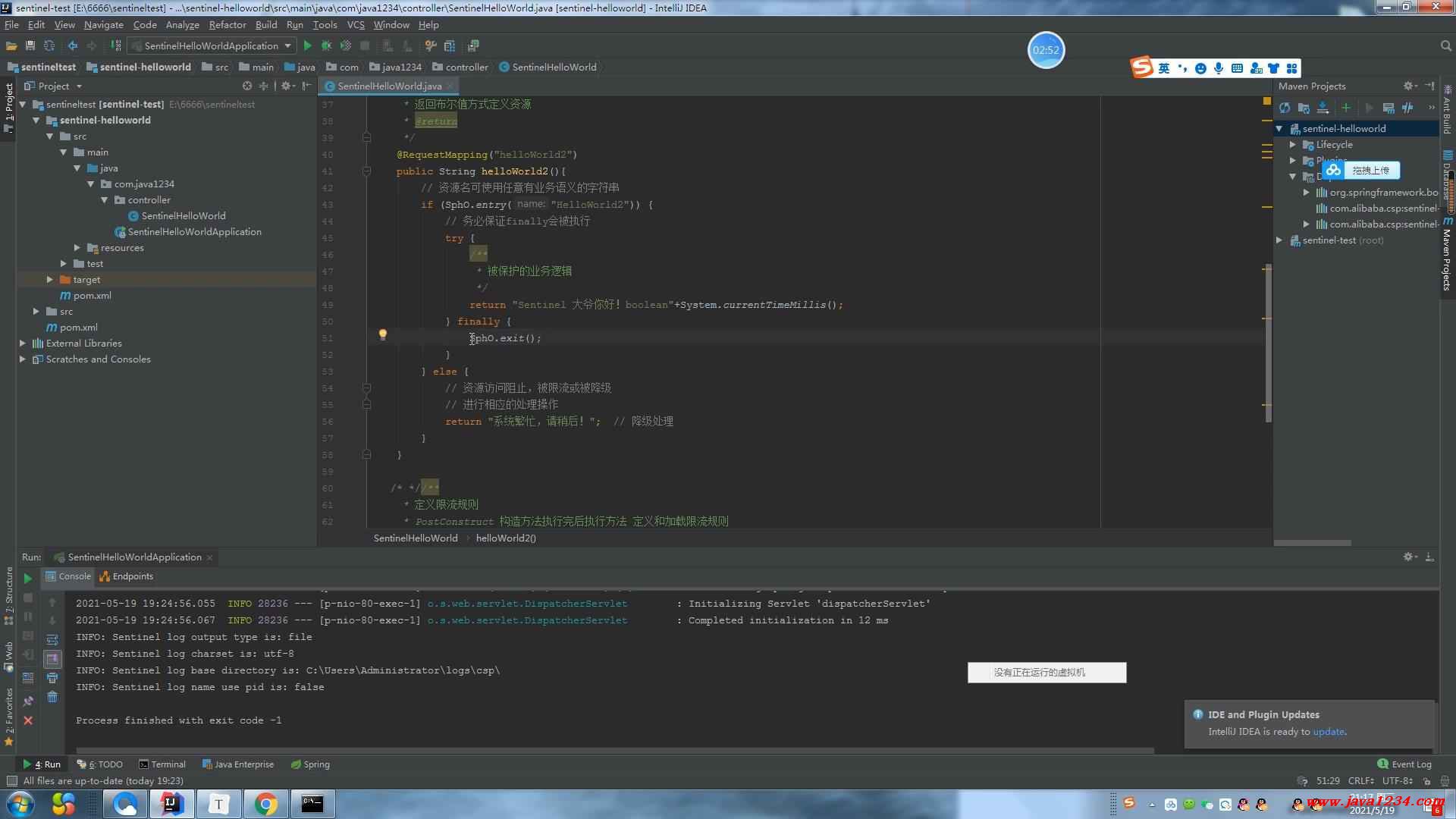Expand sentinel-test (root) in Maven Projects
This screenshot has height=819, width=1456.
pyautogui.click(x=1279, y=240)
